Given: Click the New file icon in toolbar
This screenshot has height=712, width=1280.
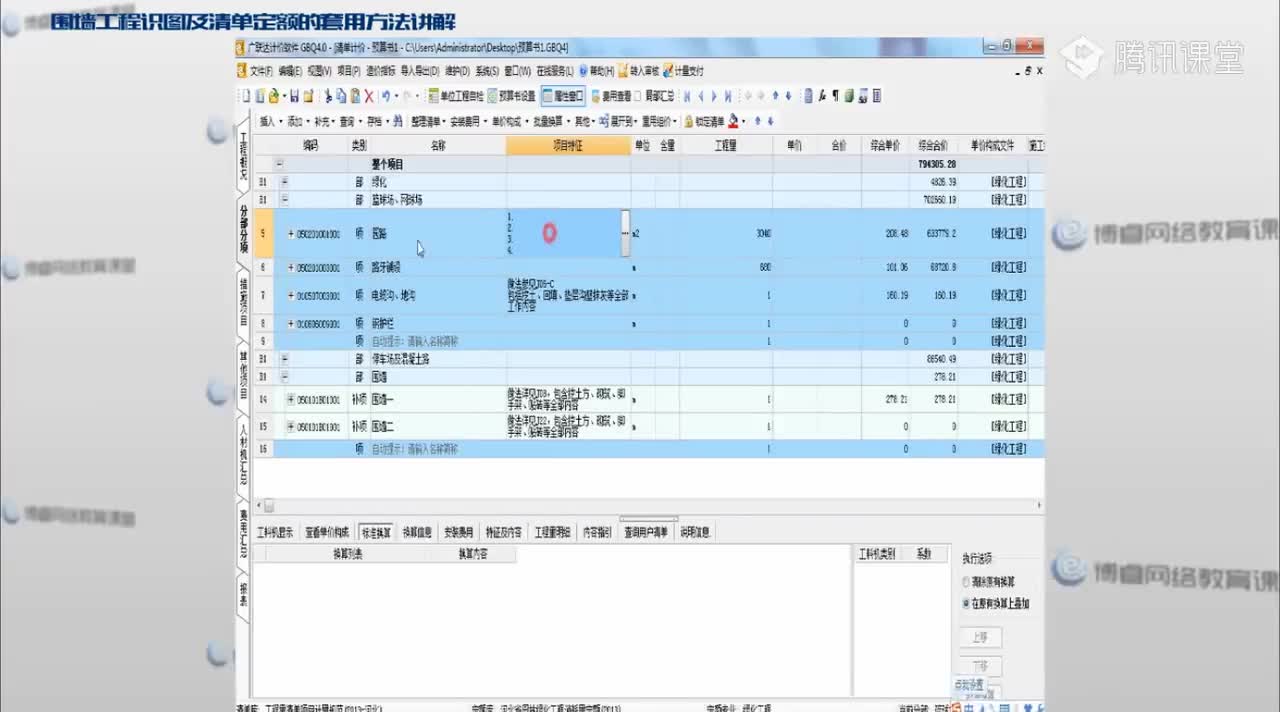Looking at the screenshot, I should [x=247, y=96].
